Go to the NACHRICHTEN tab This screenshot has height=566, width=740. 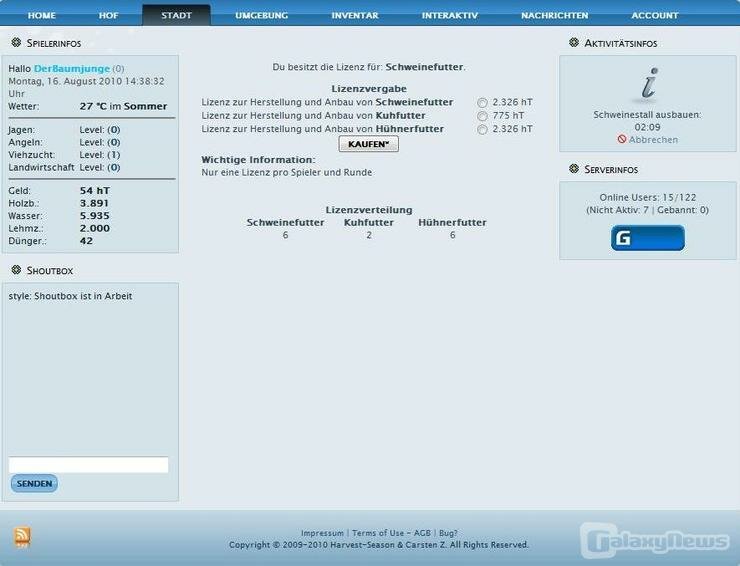coord(554,16)
